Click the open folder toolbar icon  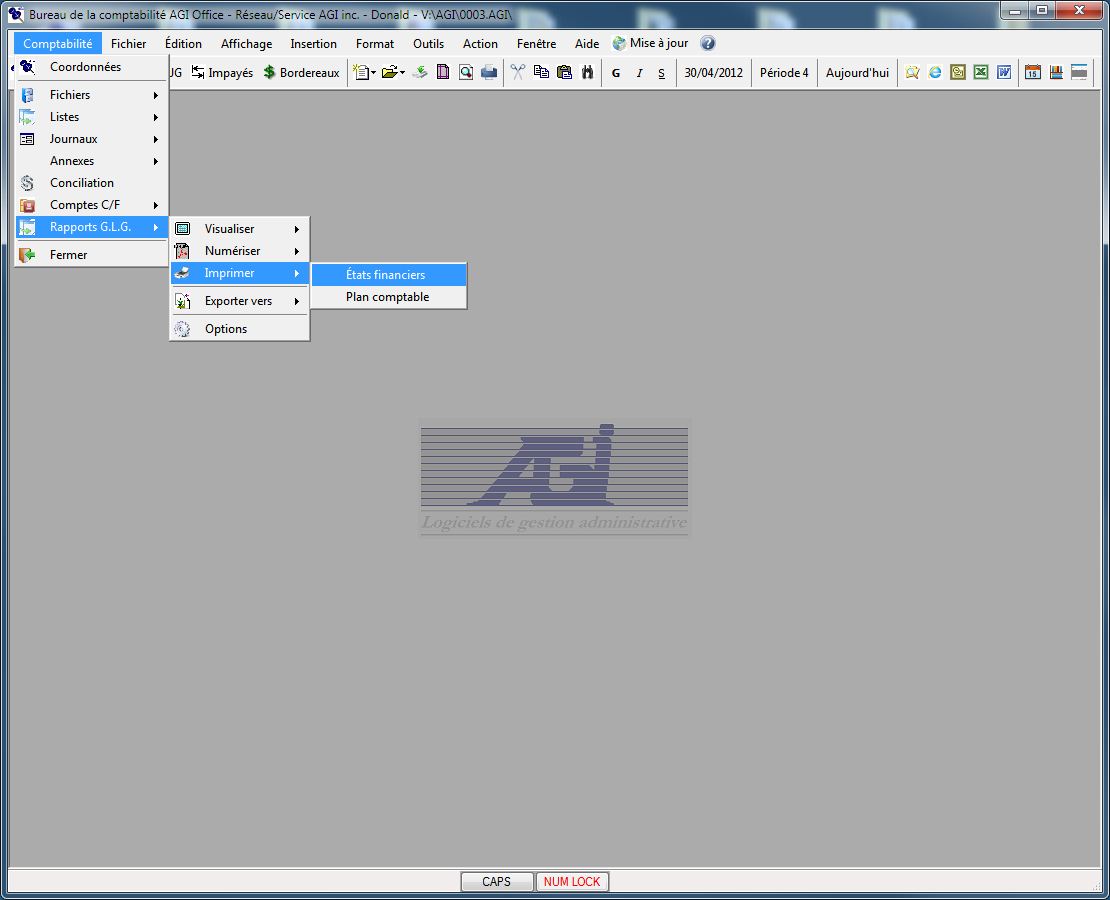[x=389, y=72]
